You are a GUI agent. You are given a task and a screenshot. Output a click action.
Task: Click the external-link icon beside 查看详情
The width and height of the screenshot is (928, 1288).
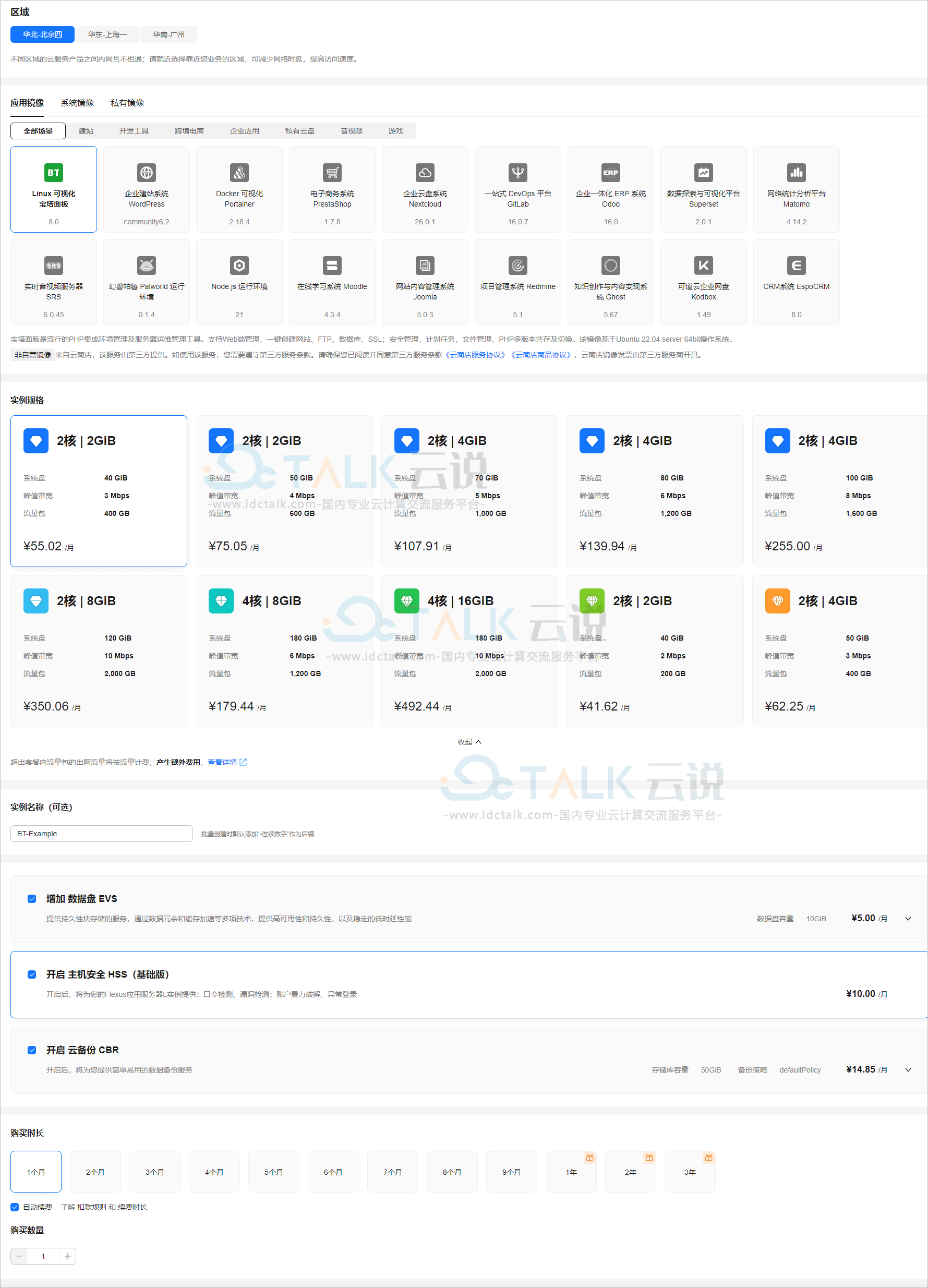coord(243,762)
